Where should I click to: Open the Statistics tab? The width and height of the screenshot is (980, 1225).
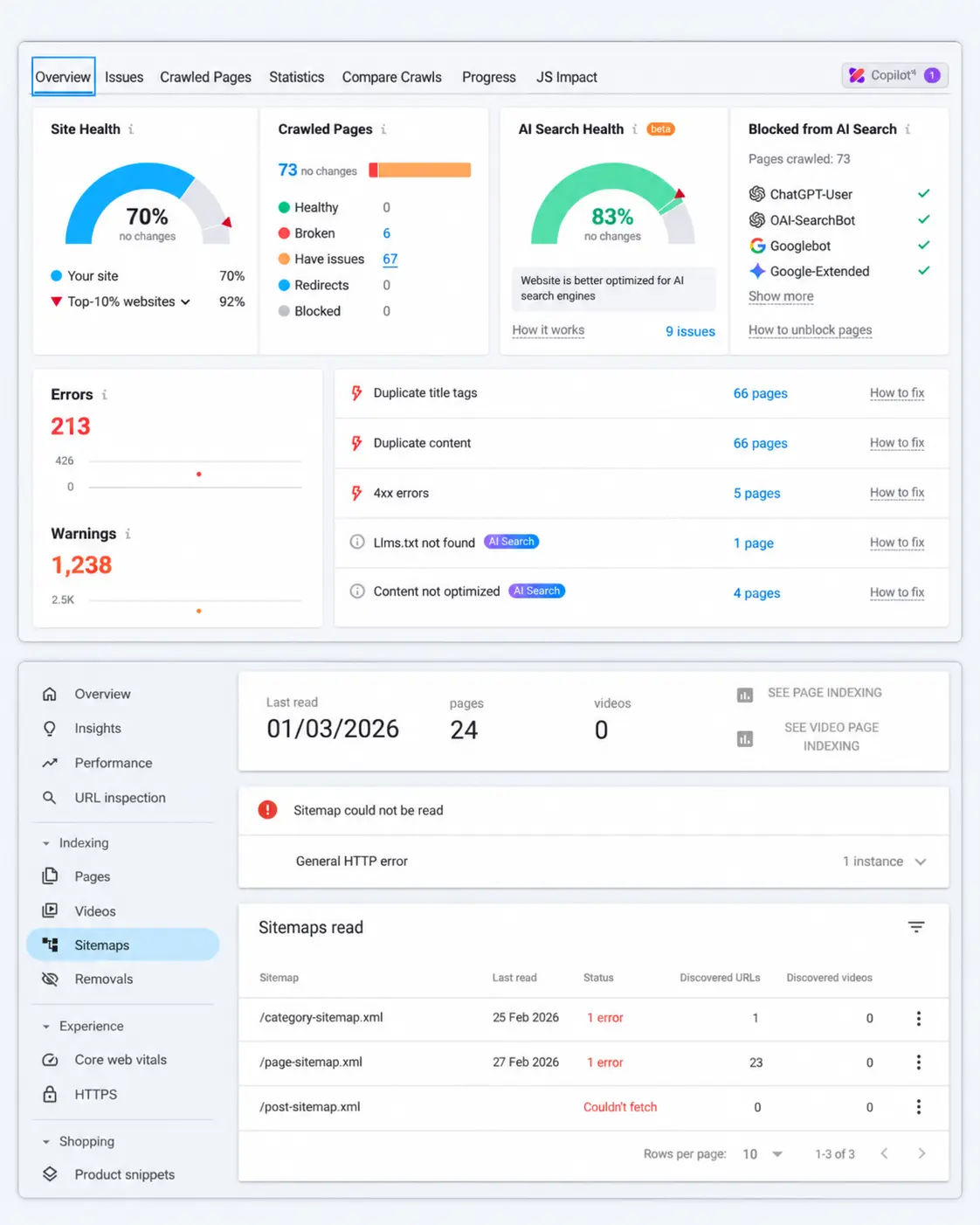click(x=296, y=77)
